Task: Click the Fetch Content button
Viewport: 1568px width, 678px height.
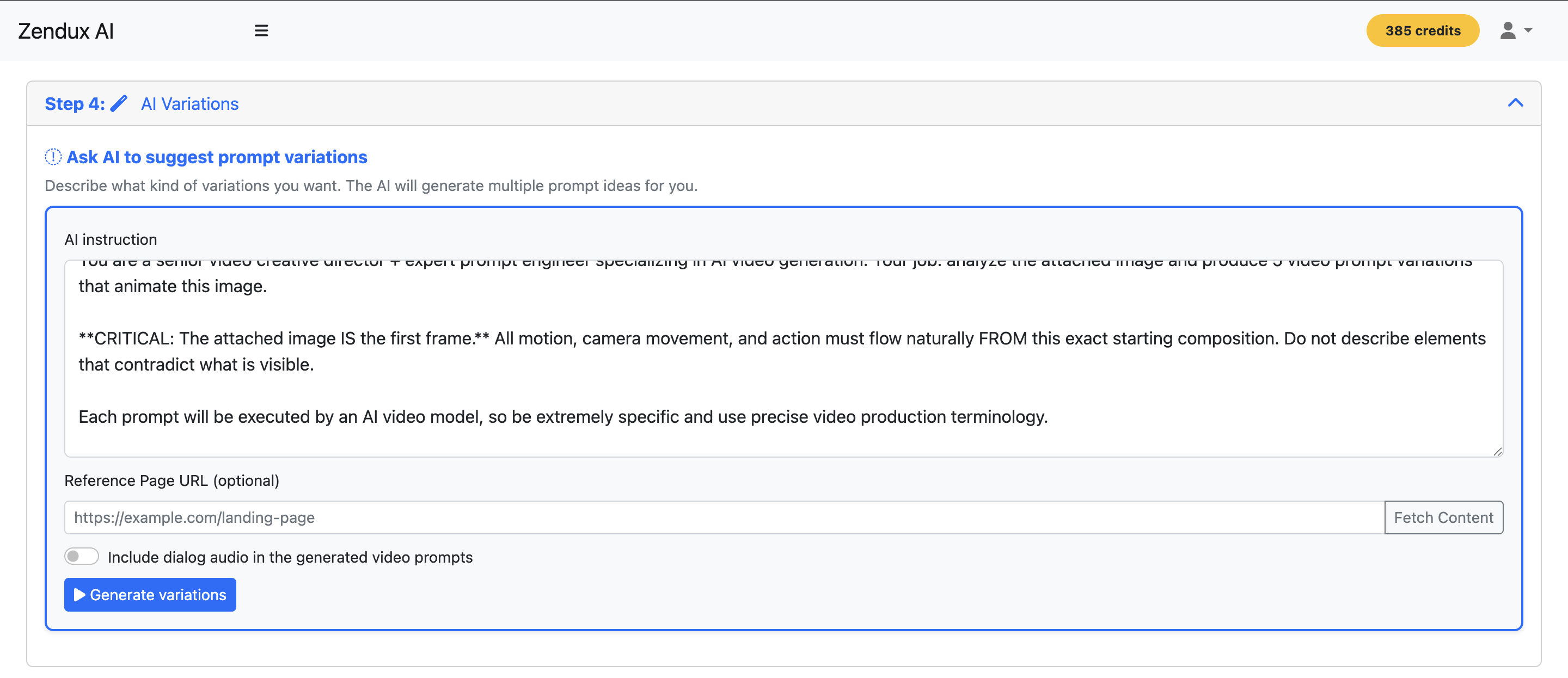Action: (1444, 517)
